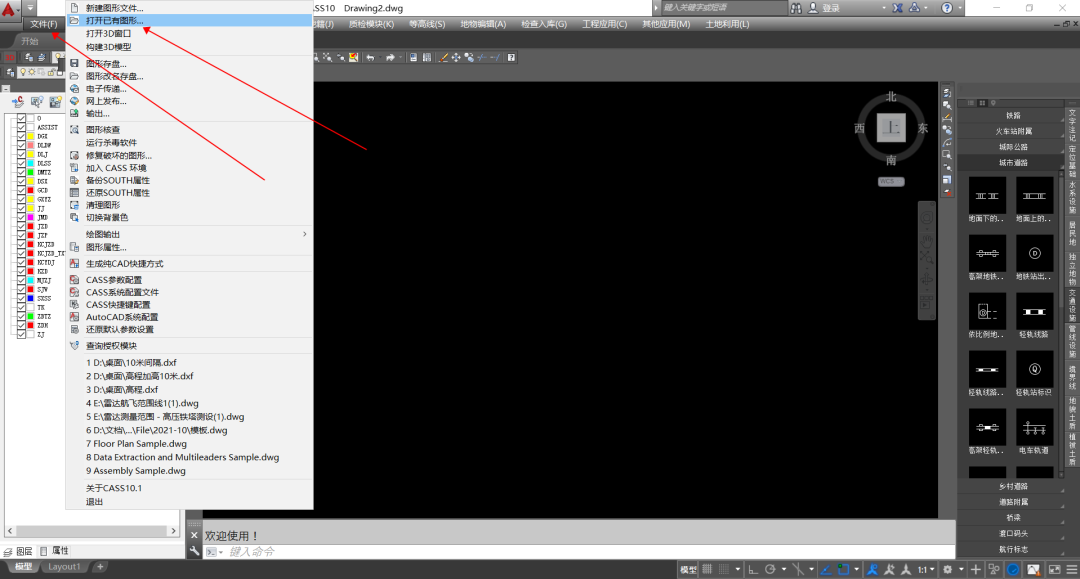The width and height of the screenshot is (1080, 579).
Task: Click the 模型 button in the status bar
Action: [688, 569]
